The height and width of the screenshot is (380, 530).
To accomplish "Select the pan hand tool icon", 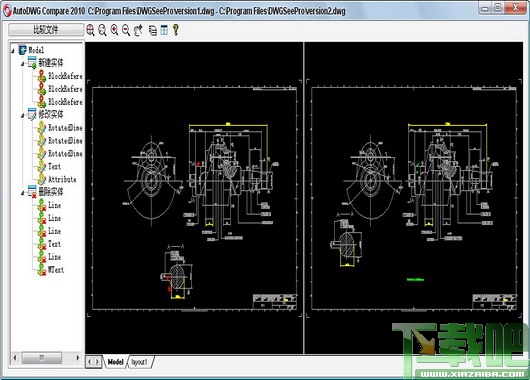I will [138, 30].
